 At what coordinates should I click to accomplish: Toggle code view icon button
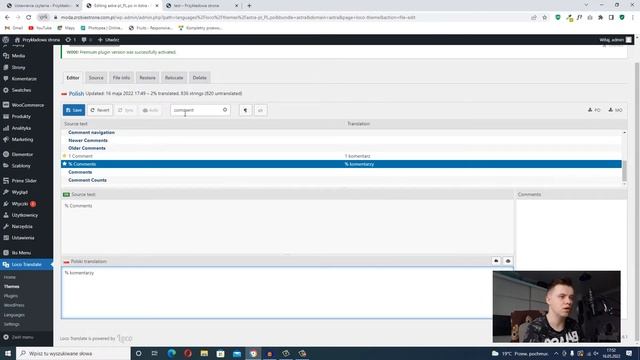(x=260, y=110)
